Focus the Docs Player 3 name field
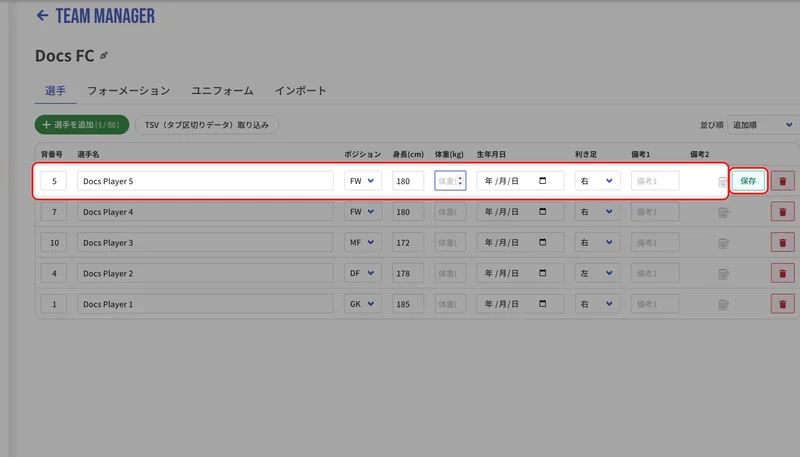Screen dimensions: 800x457 [x=205, y=243]
